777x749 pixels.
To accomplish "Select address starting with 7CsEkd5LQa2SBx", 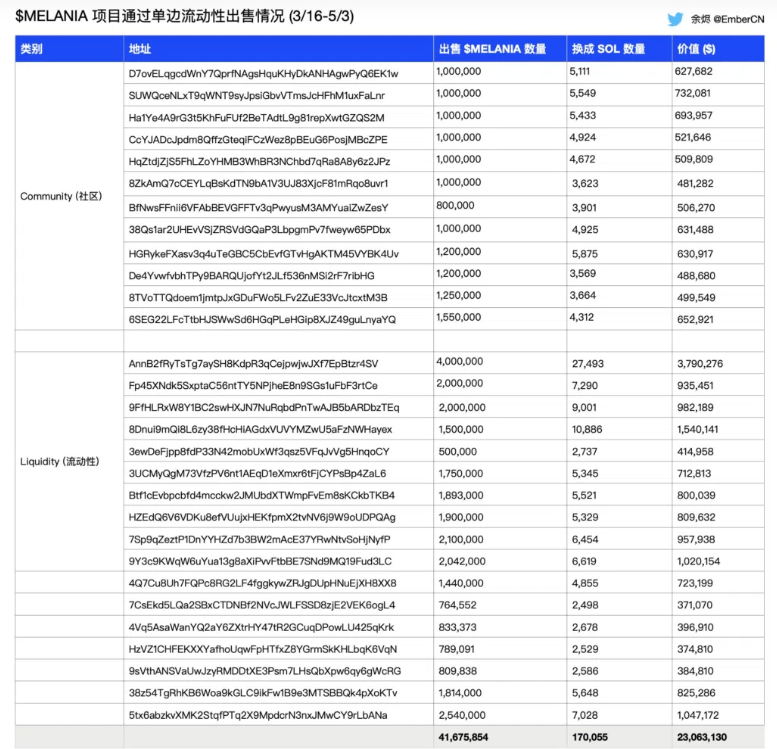I will coord(262,605).
